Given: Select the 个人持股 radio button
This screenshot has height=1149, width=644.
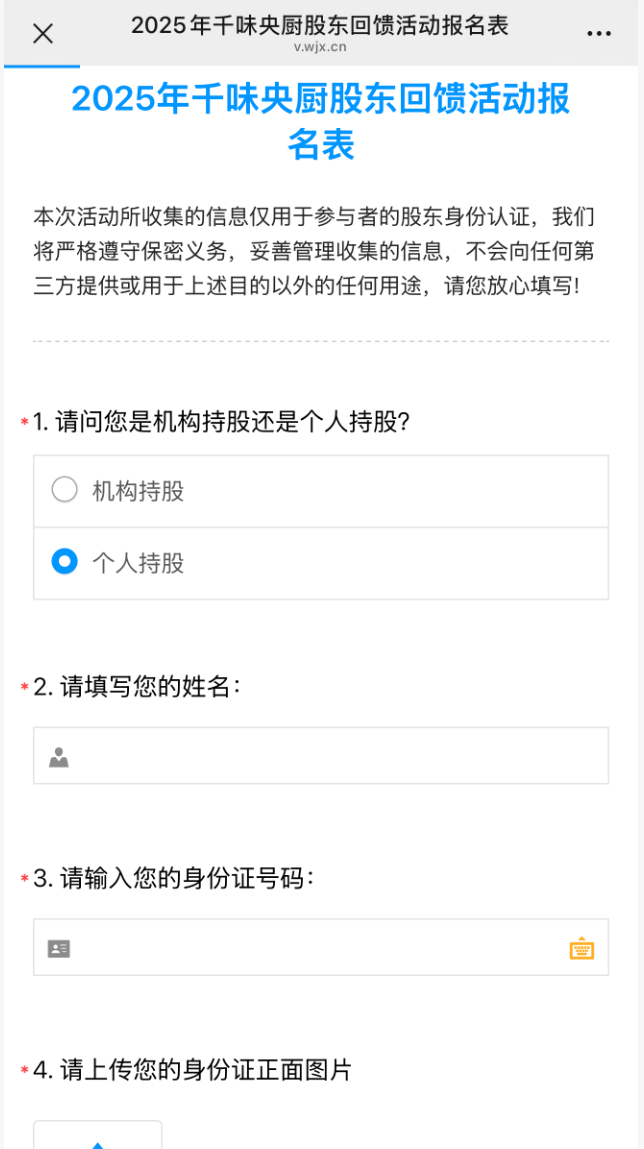Looking at the screenshot, I should tap(65, 562).
